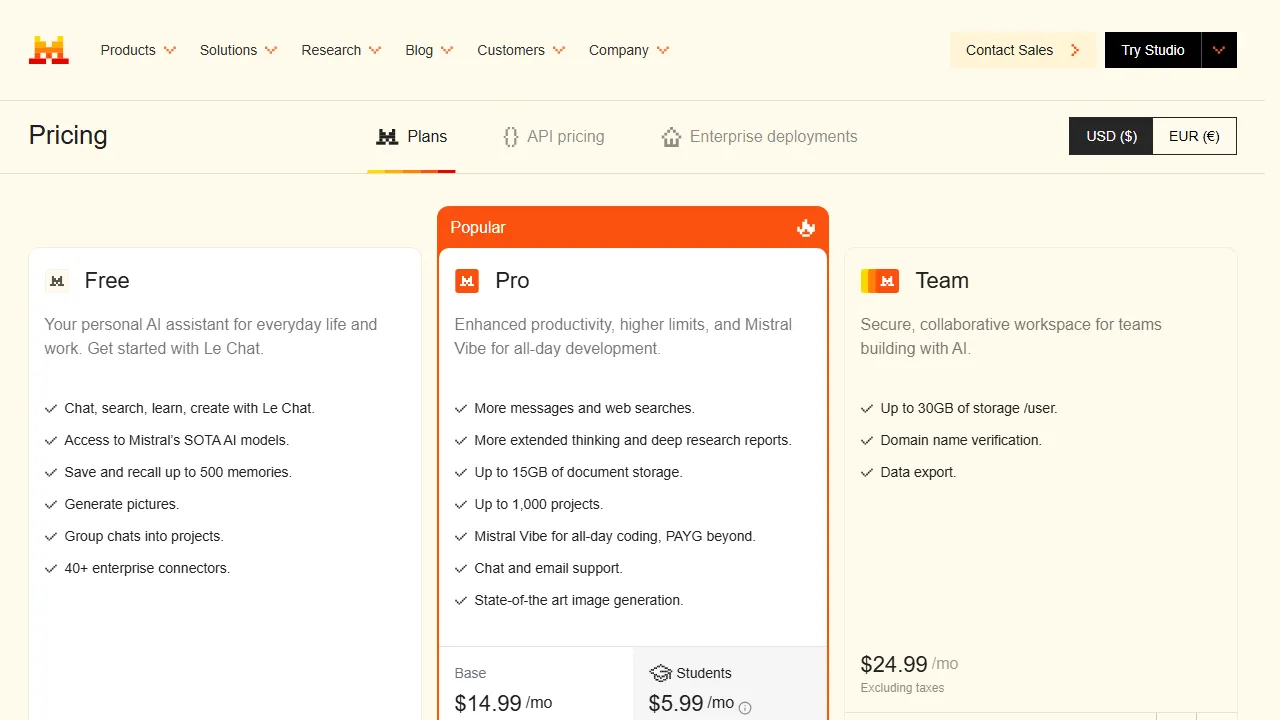Click the Pricing page heading
Screen dimensions: 1280x720
click(68, 136)
